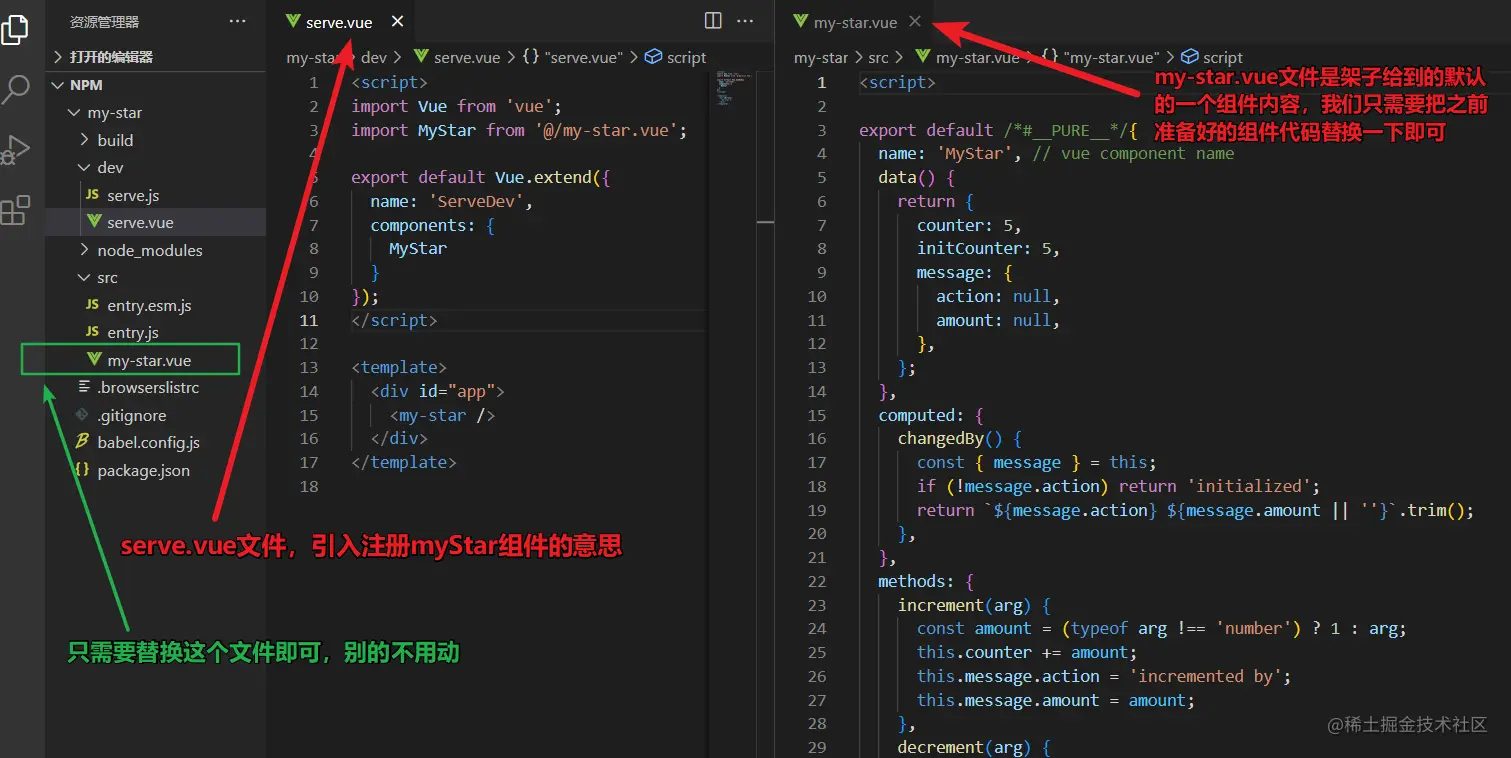This screenshot has height=758, width=1511.
Task: Switch to the serve.vue editor tab
Action: (340, 21)
